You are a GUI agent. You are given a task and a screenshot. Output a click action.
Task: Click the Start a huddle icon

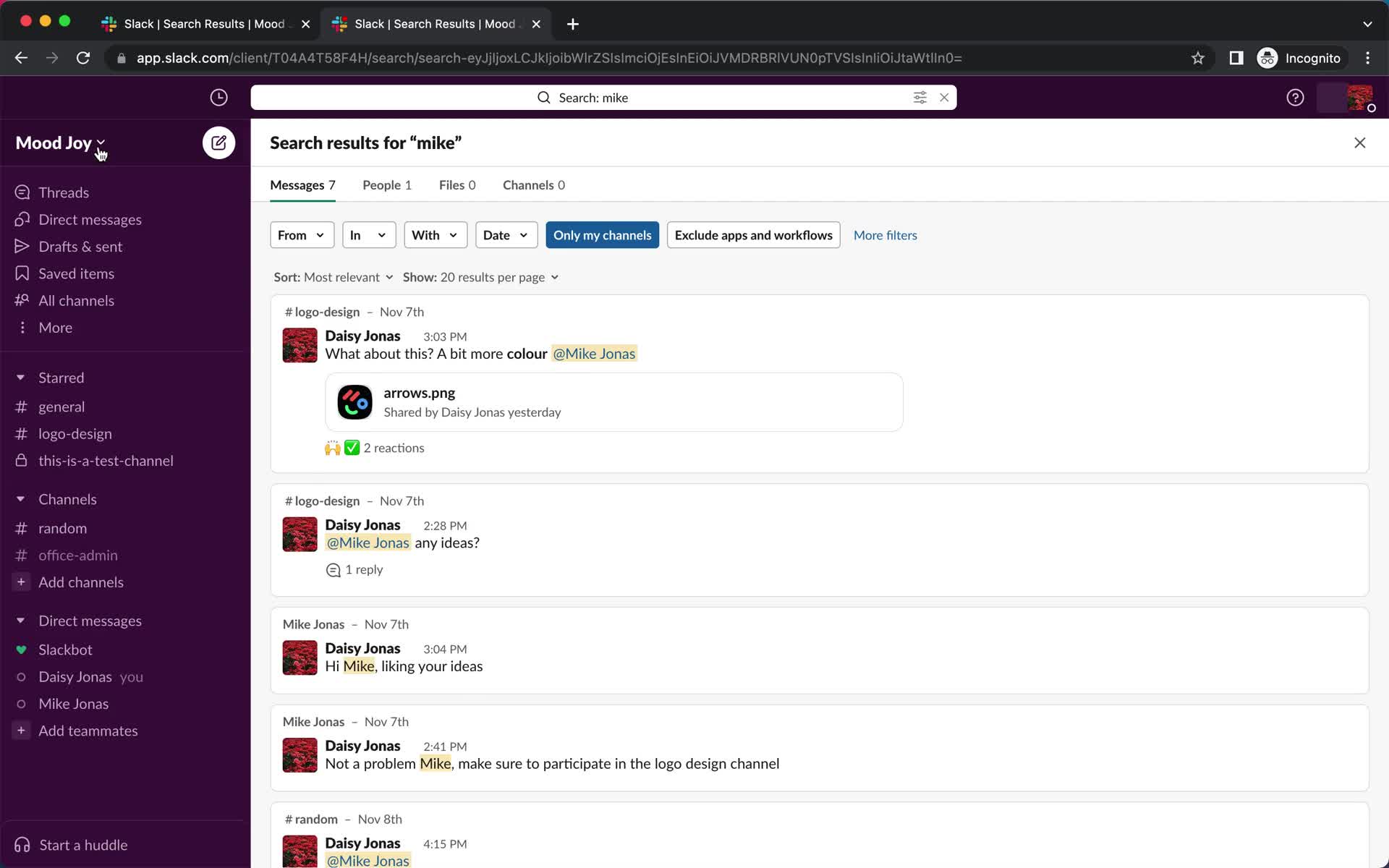click(21, 844)
